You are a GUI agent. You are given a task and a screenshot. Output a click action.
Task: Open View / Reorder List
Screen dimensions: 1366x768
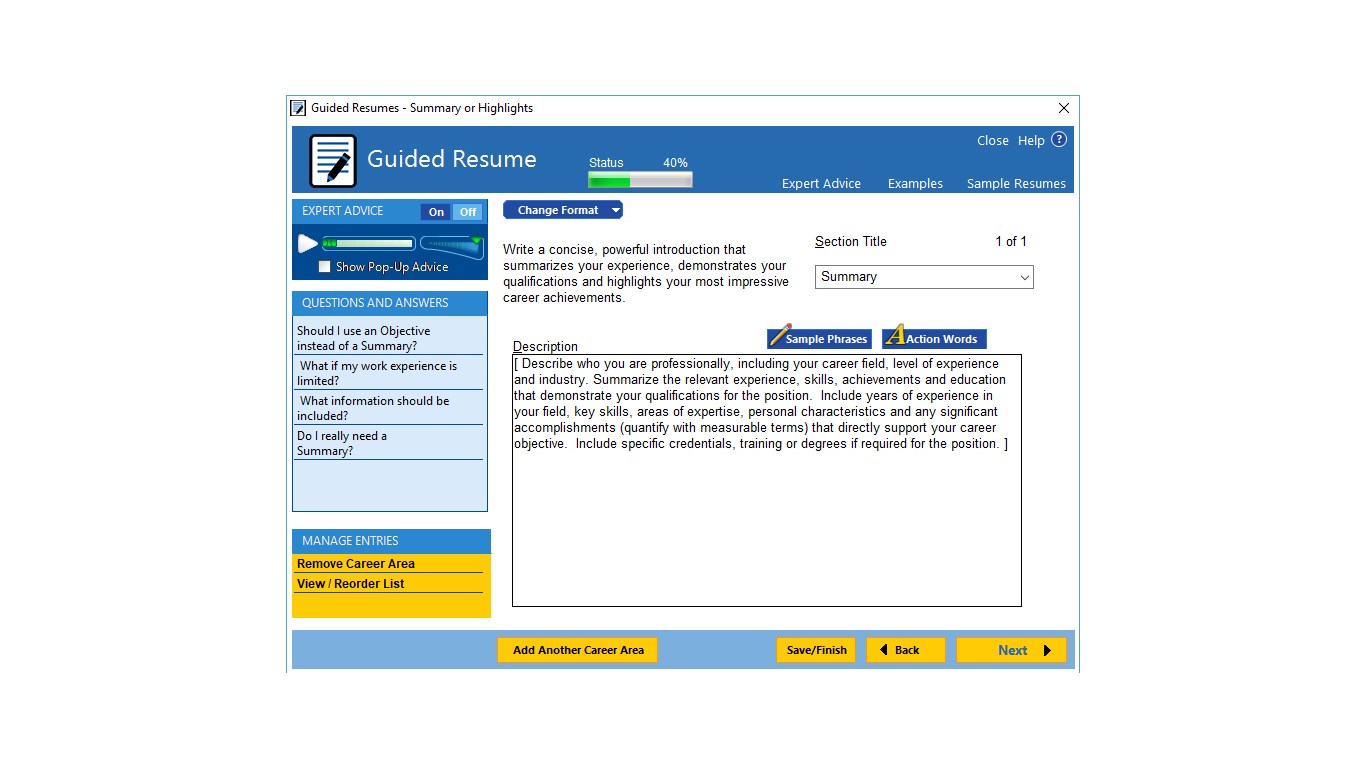coord(351,584)
